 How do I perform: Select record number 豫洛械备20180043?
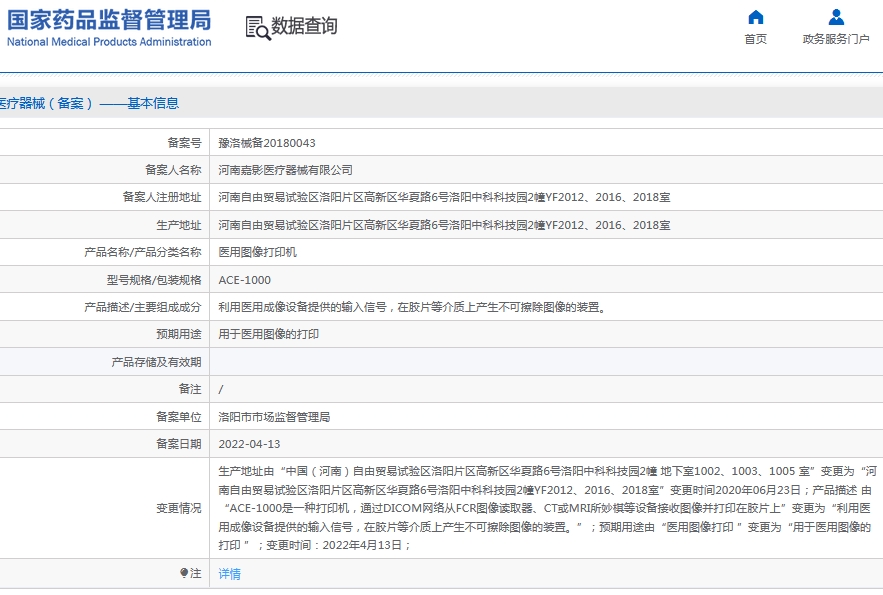(267, 143)
